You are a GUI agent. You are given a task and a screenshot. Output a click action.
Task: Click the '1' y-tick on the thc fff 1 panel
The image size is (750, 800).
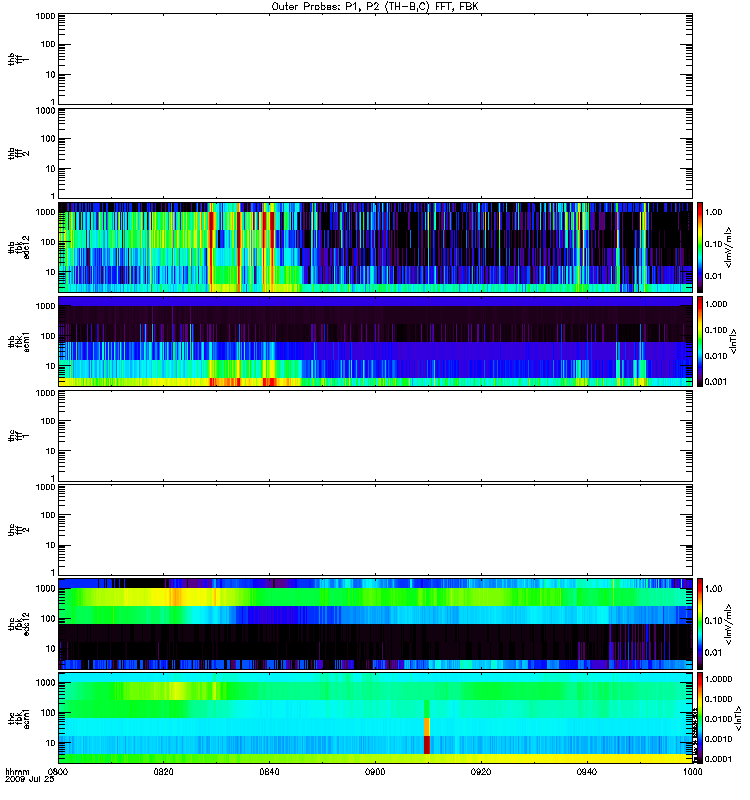pos(53,479)
